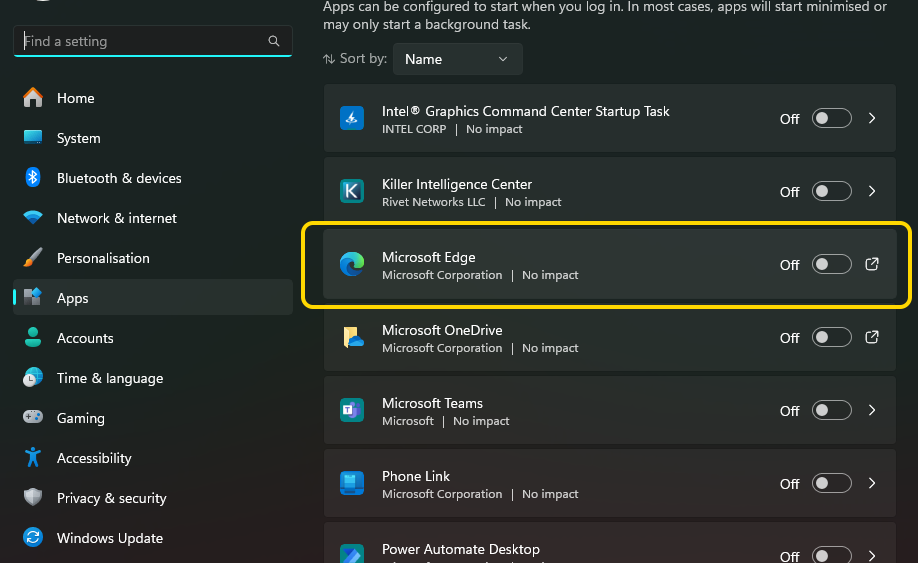Click the search magnifier icon
The height and width of the screenshot is (563, 918).
pyautogui.click(x=273, y=41)
